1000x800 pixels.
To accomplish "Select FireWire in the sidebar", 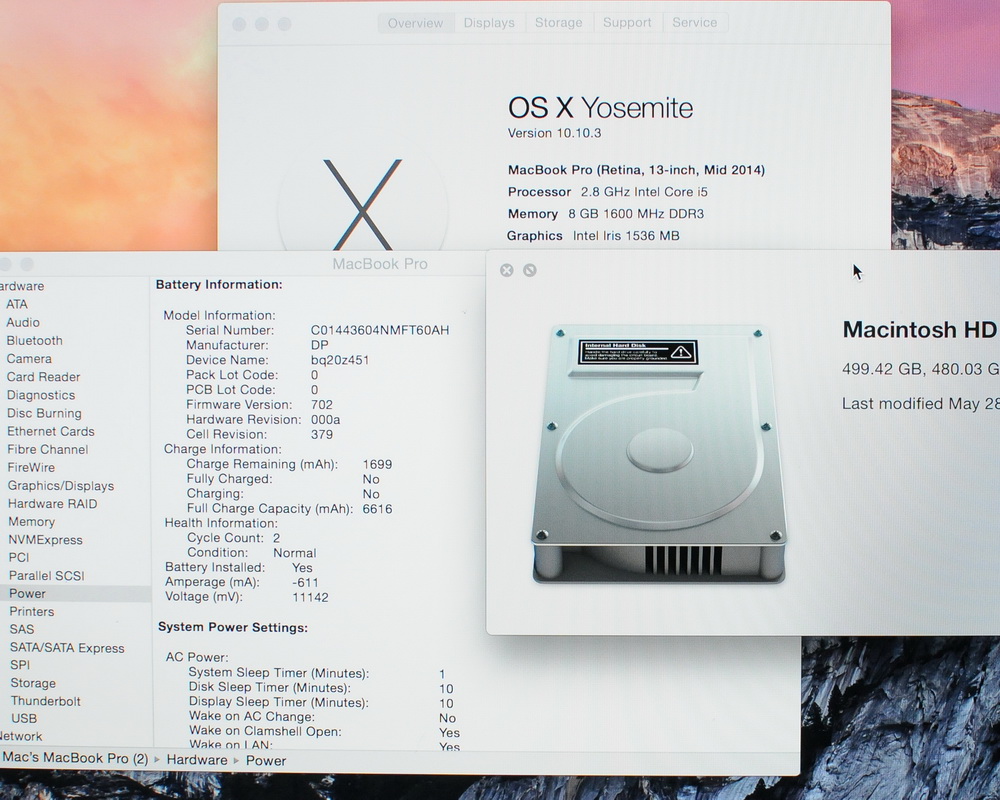I will (31, 467).
